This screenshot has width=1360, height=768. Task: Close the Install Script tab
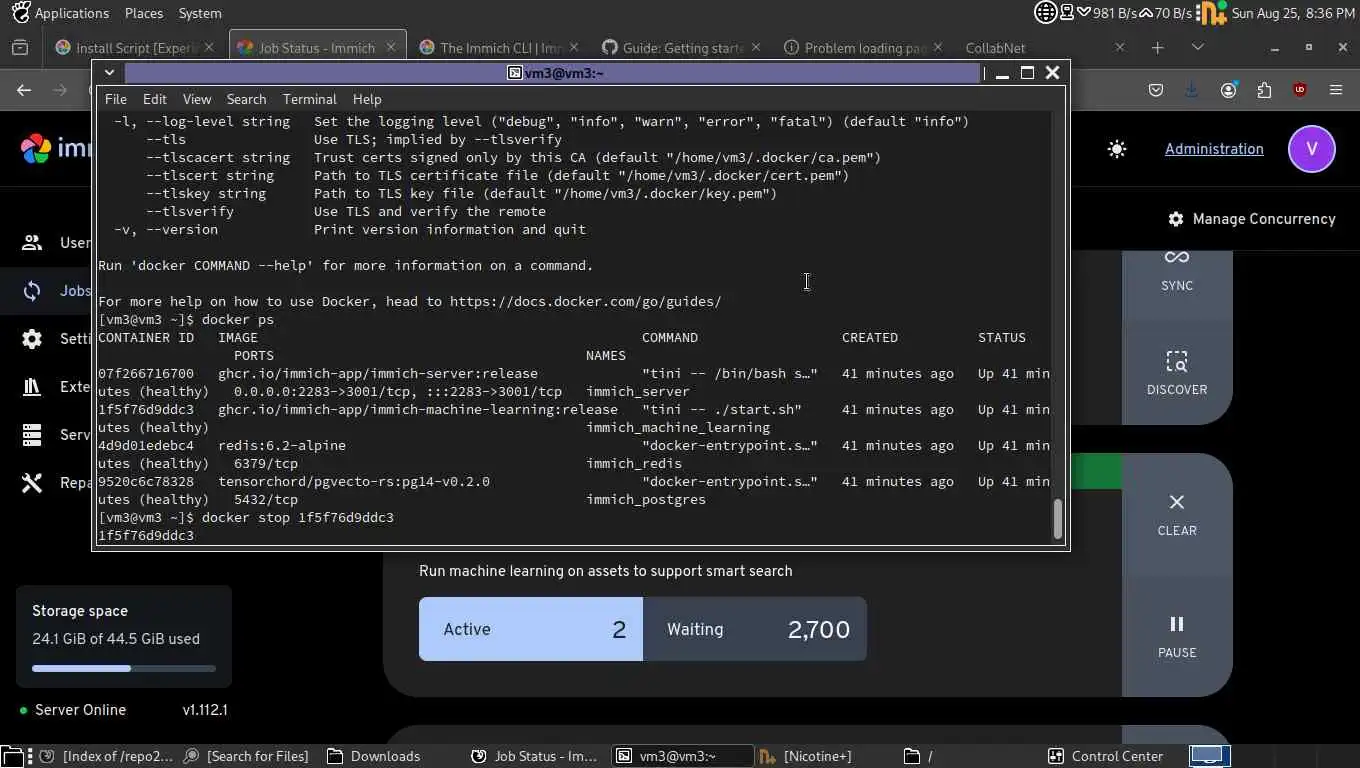pos(209,47)
